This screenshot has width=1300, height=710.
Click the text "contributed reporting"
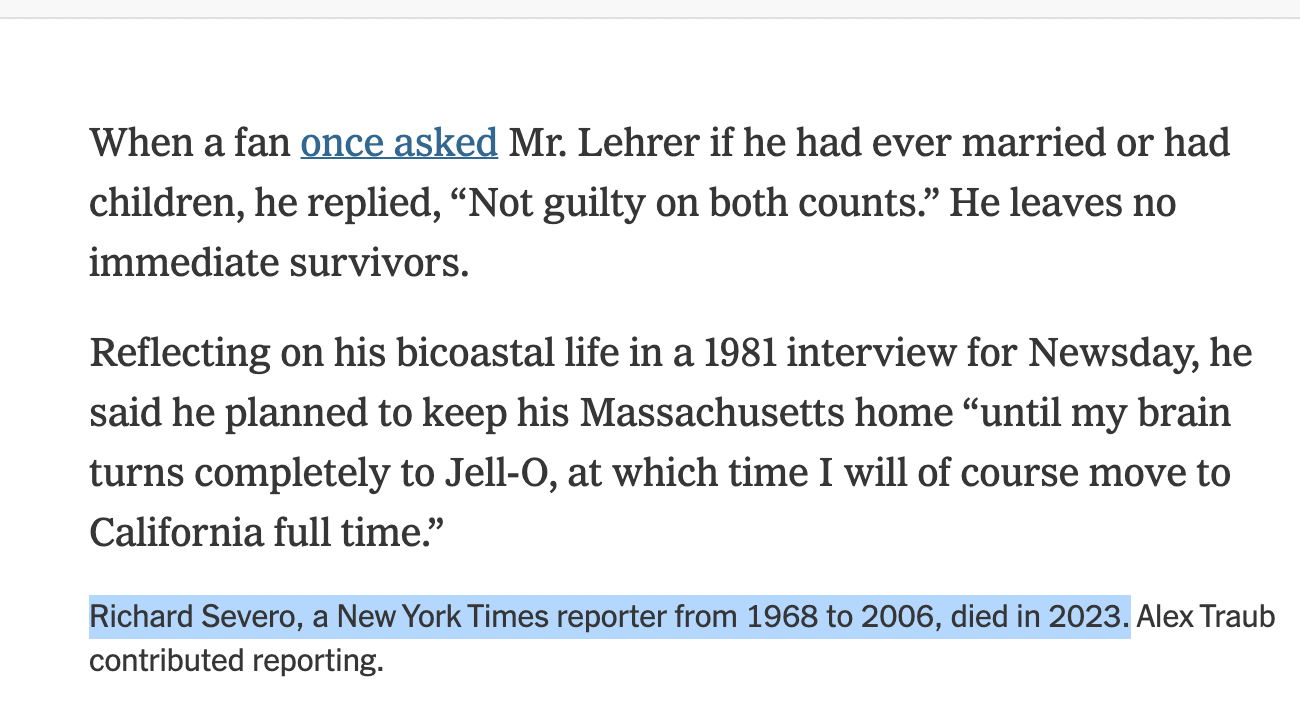click(x=236, y=661)
